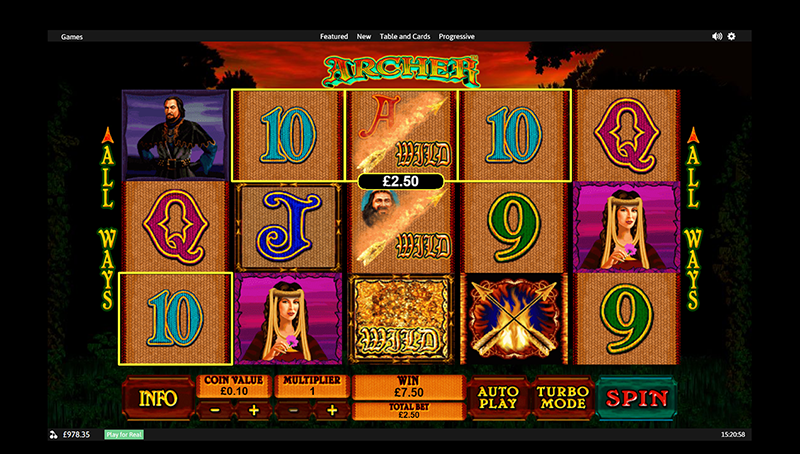The image size is (800, 454).
Task: Open the Table and Cards tab
Action: [x=405, y=36]
